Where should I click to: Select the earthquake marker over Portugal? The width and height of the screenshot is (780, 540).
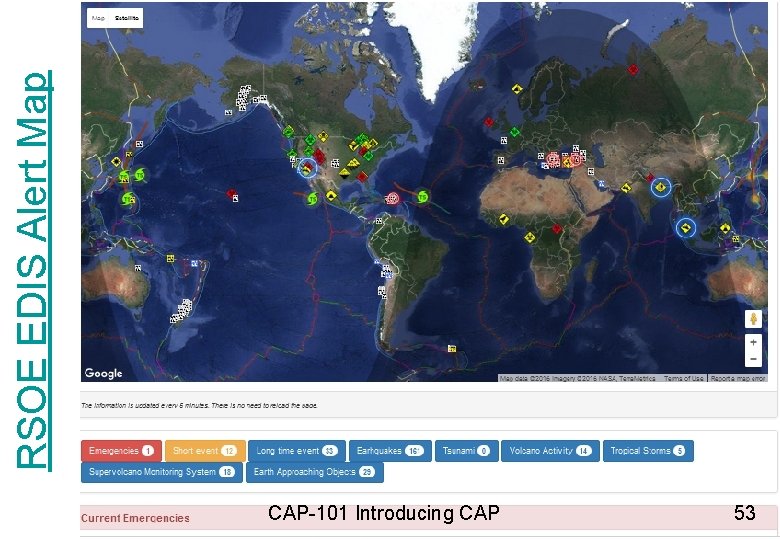pyautogui.click(x=501, y=160)
